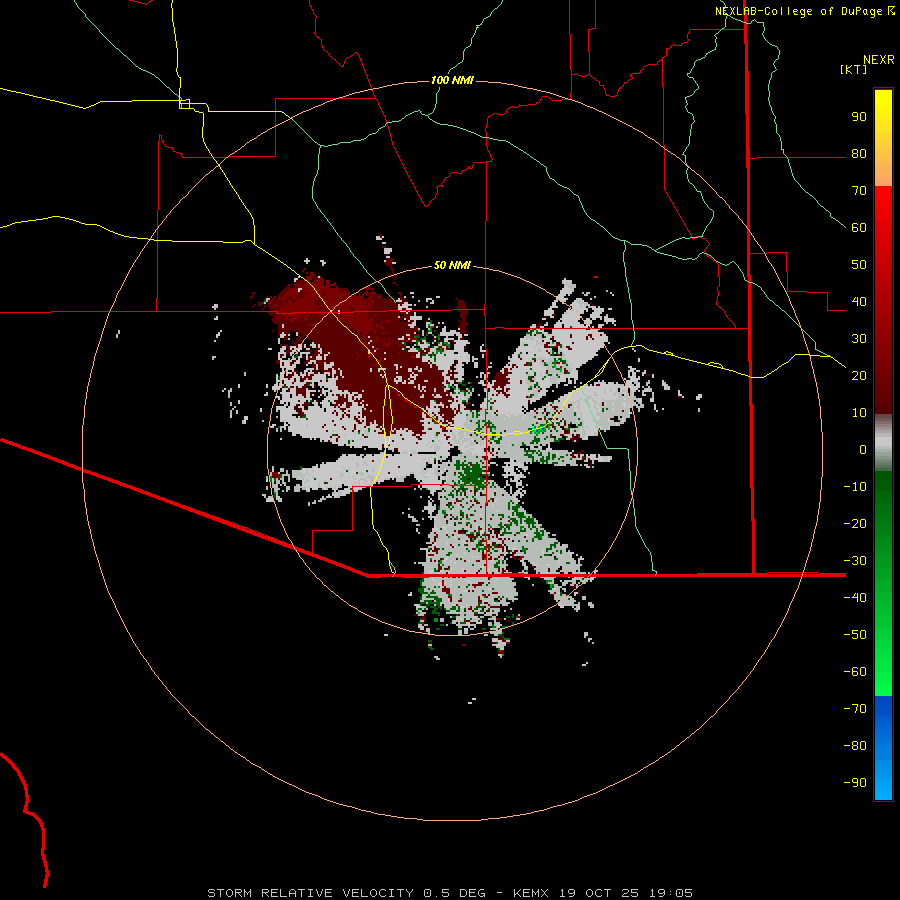Click the 90 value on velocity scale
This screenshot has width=900, height=900.
859,117
